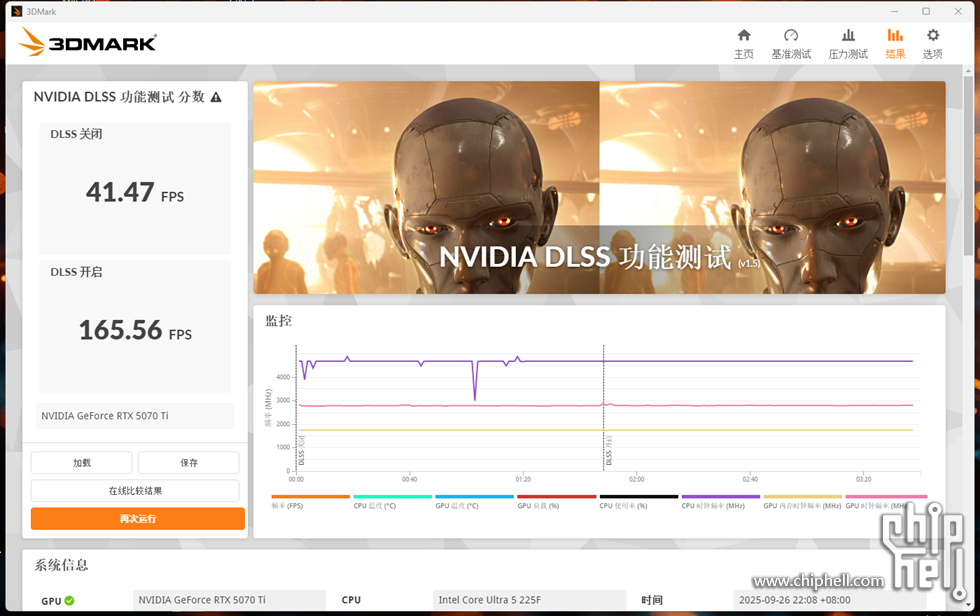Click the RTX 5070 Ti name under the scores

coord(105,416)
